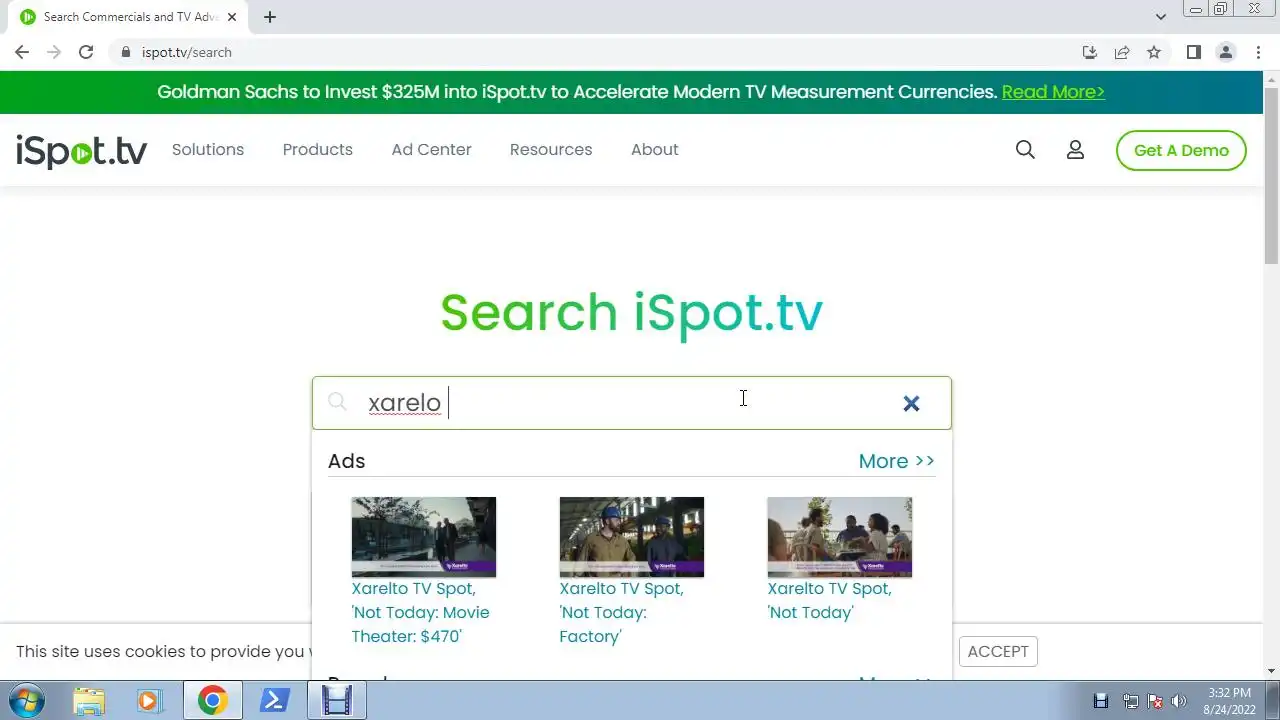Reload the page

point(86,52)
